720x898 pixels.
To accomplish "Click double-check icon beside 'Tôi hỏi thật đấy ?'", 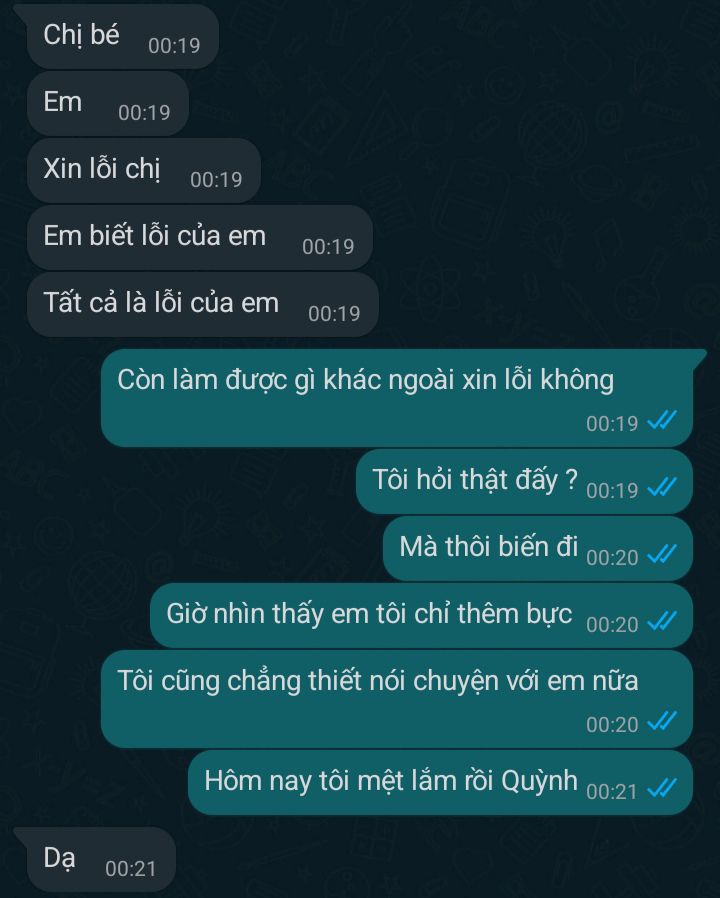I will point(662,487).
